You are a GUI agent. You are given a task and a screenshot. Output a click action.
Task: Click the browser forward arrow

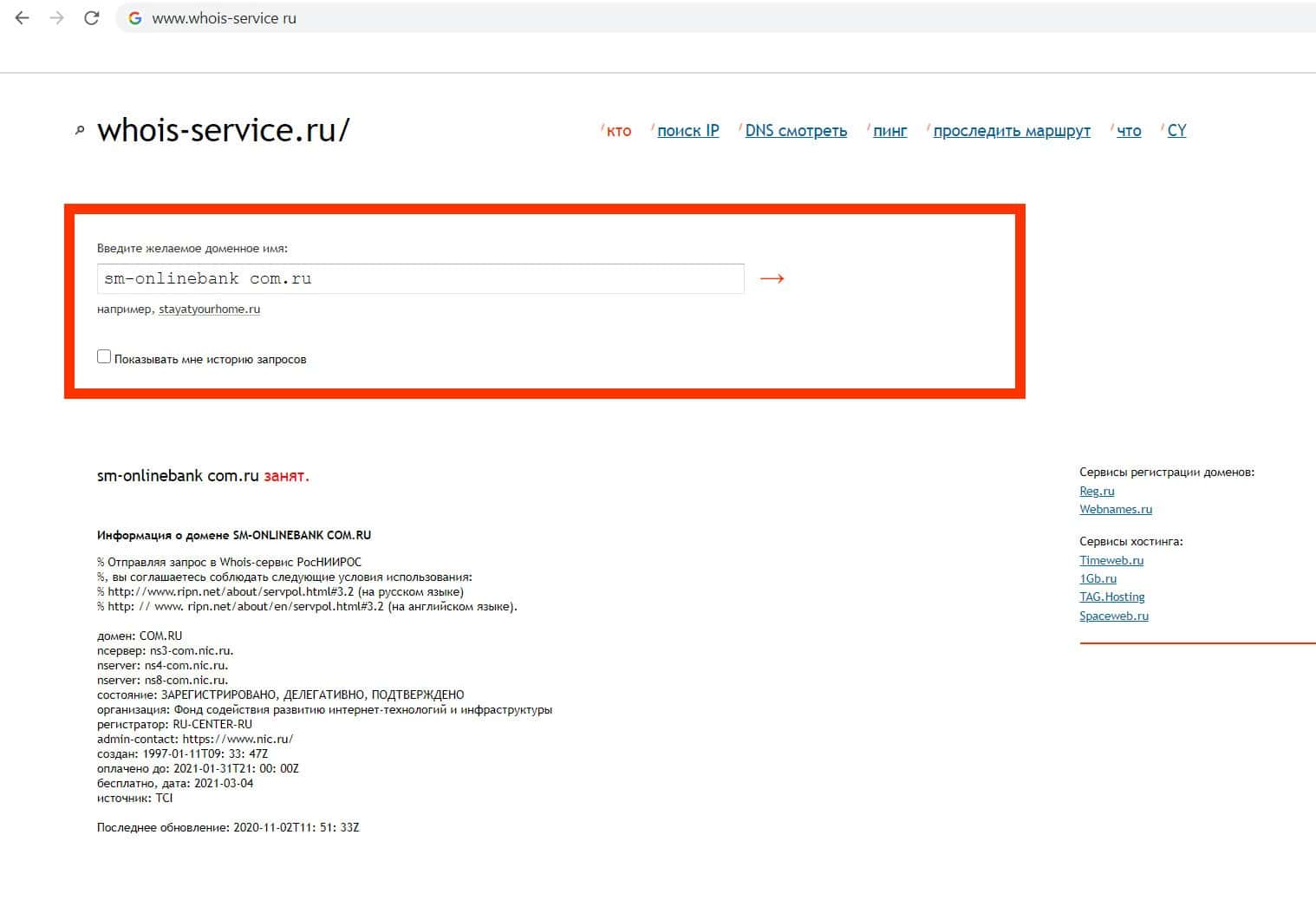coord(57,18)
